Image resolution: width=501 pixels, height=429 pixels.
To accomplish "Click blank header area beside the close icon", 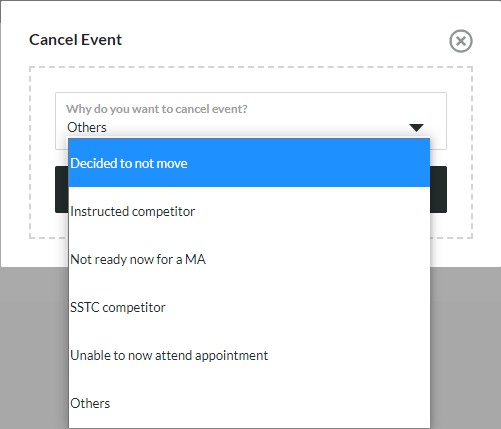I will coord(283,40).
